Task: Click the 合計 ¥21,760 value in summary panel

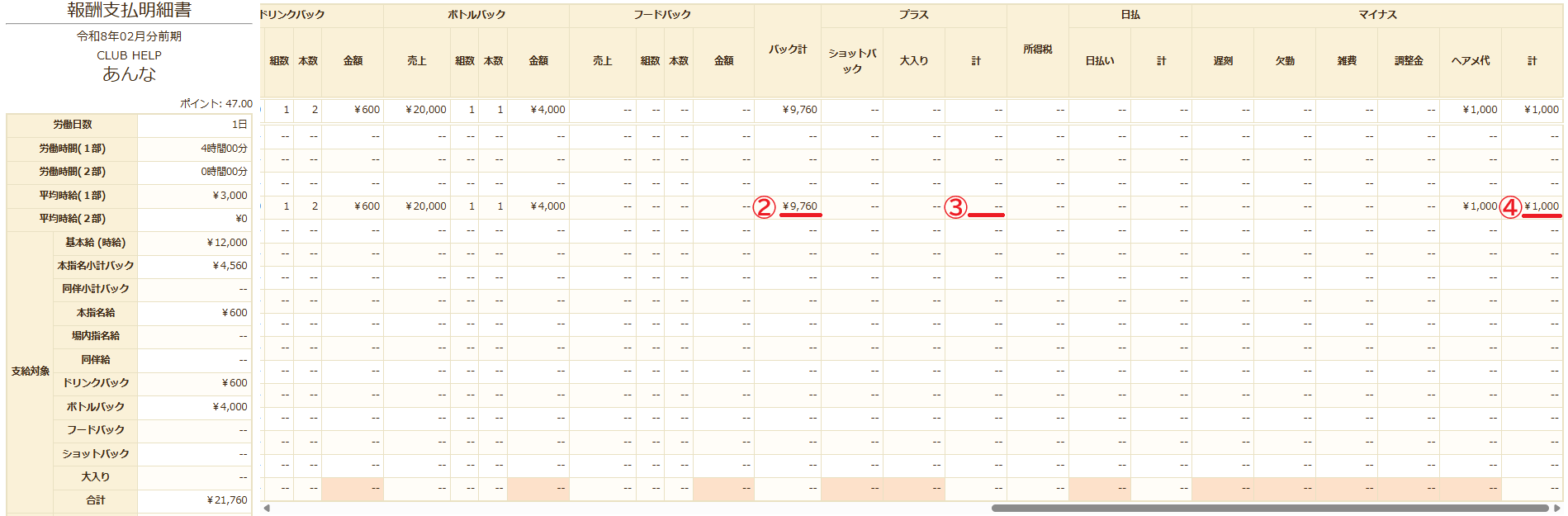Action: pos(227,500)
